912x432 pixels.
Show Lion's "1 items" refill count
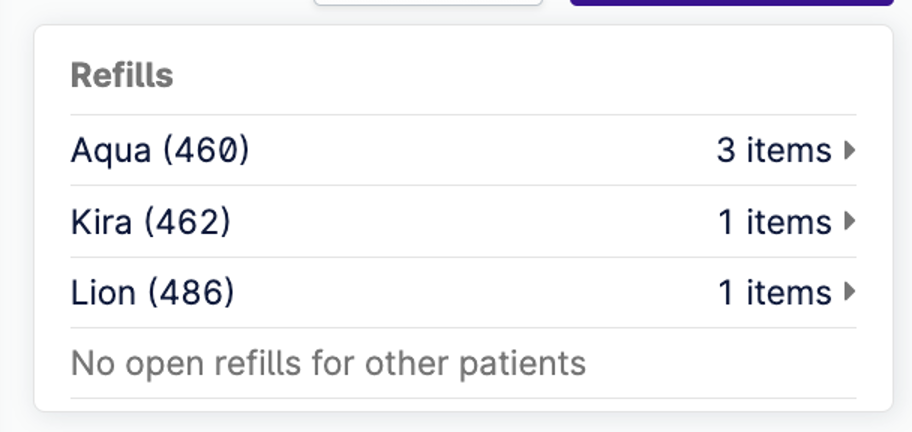[774, 292]
